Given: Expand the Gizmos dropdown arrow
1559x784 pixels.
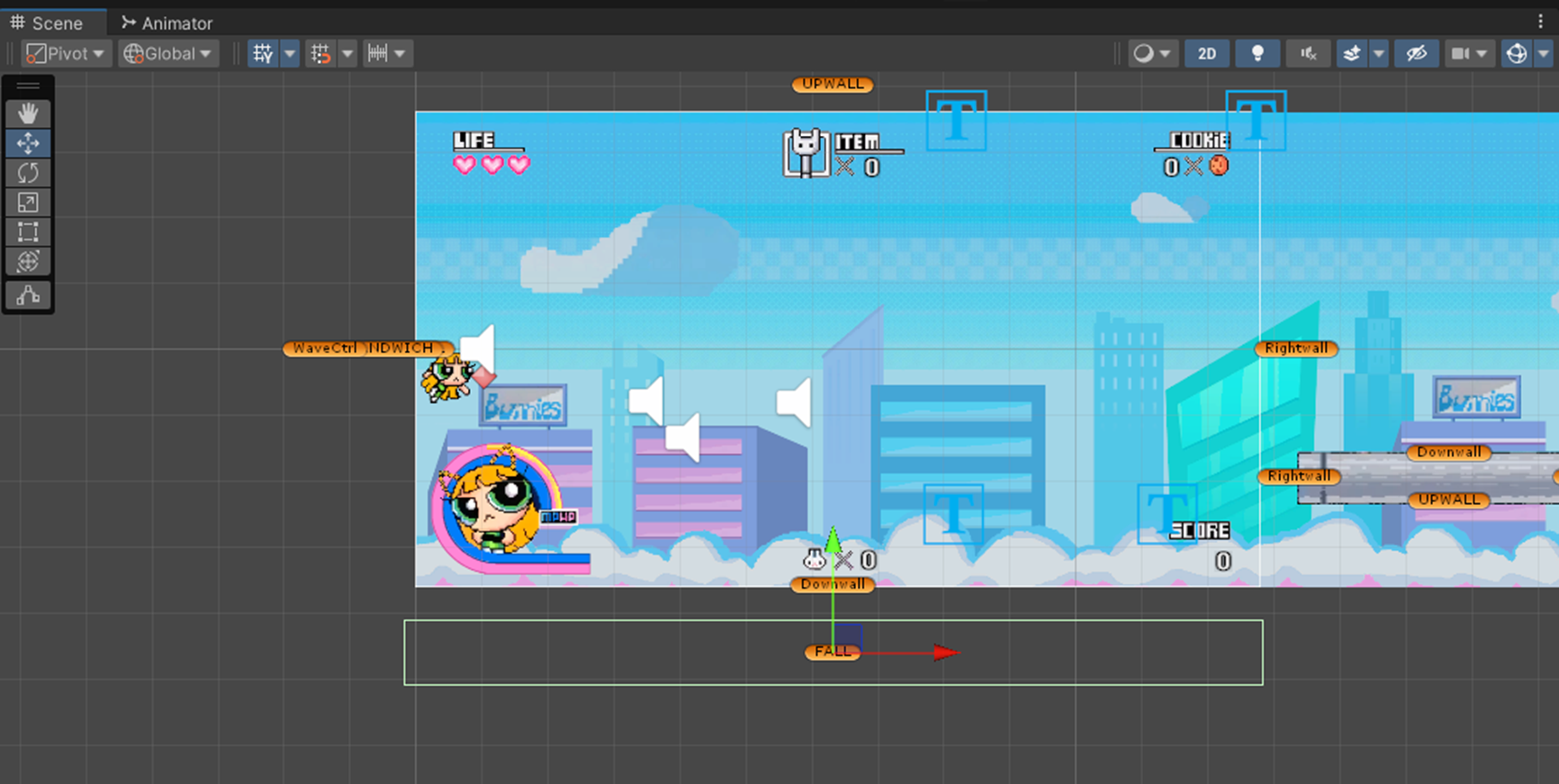Looking at the screenshot, I should point(1543,54).
